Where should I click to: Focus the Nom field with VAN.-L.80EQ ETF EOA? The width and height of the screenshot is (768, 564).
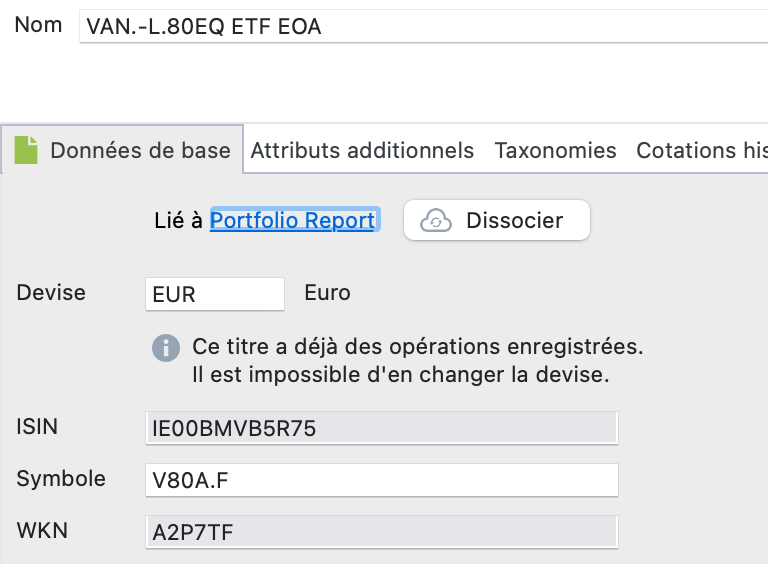[x=424, y=26]
